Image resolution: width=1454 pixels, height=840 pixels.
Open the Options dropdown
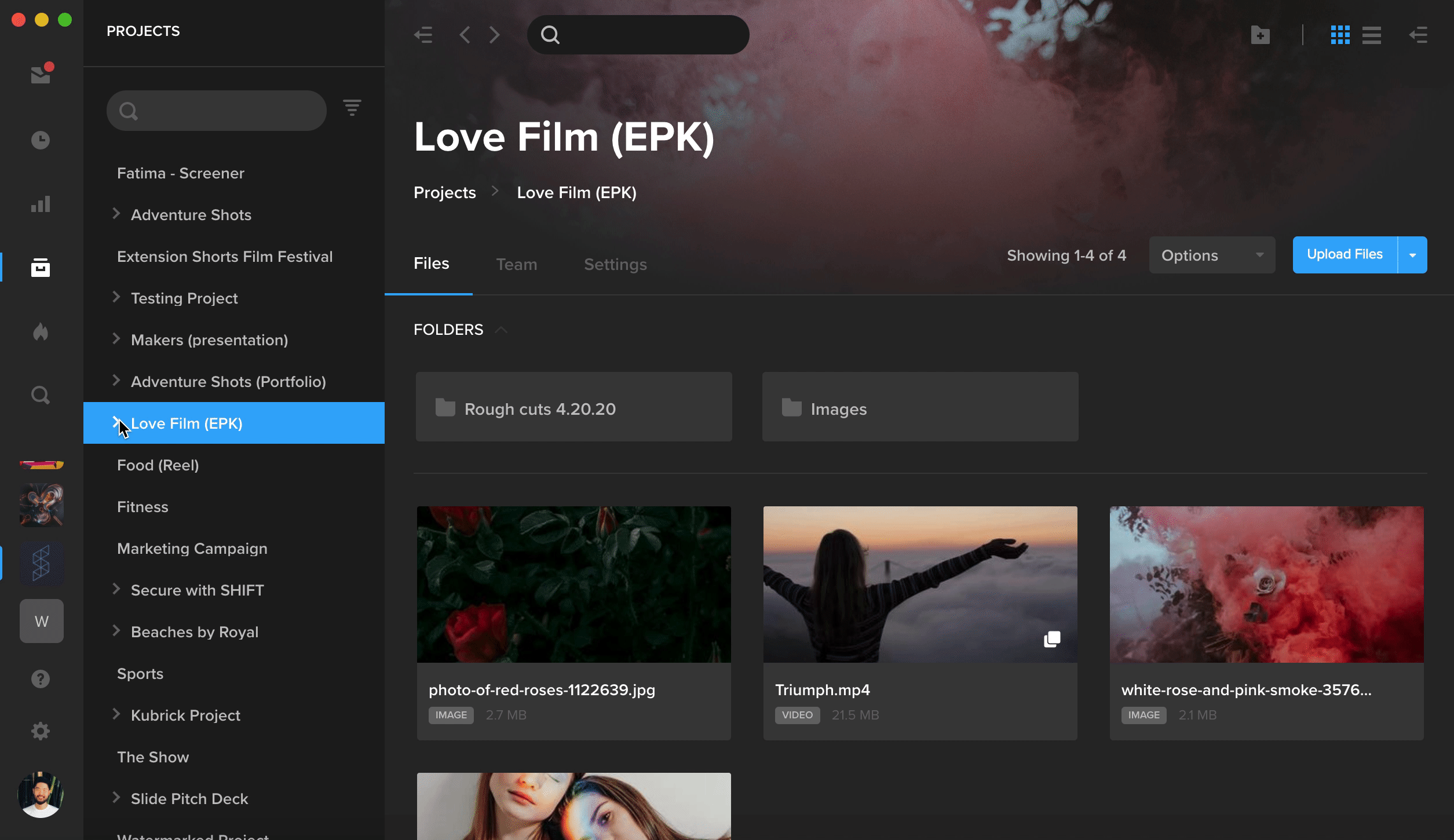pyautogui.click(x=1212, y=255)
